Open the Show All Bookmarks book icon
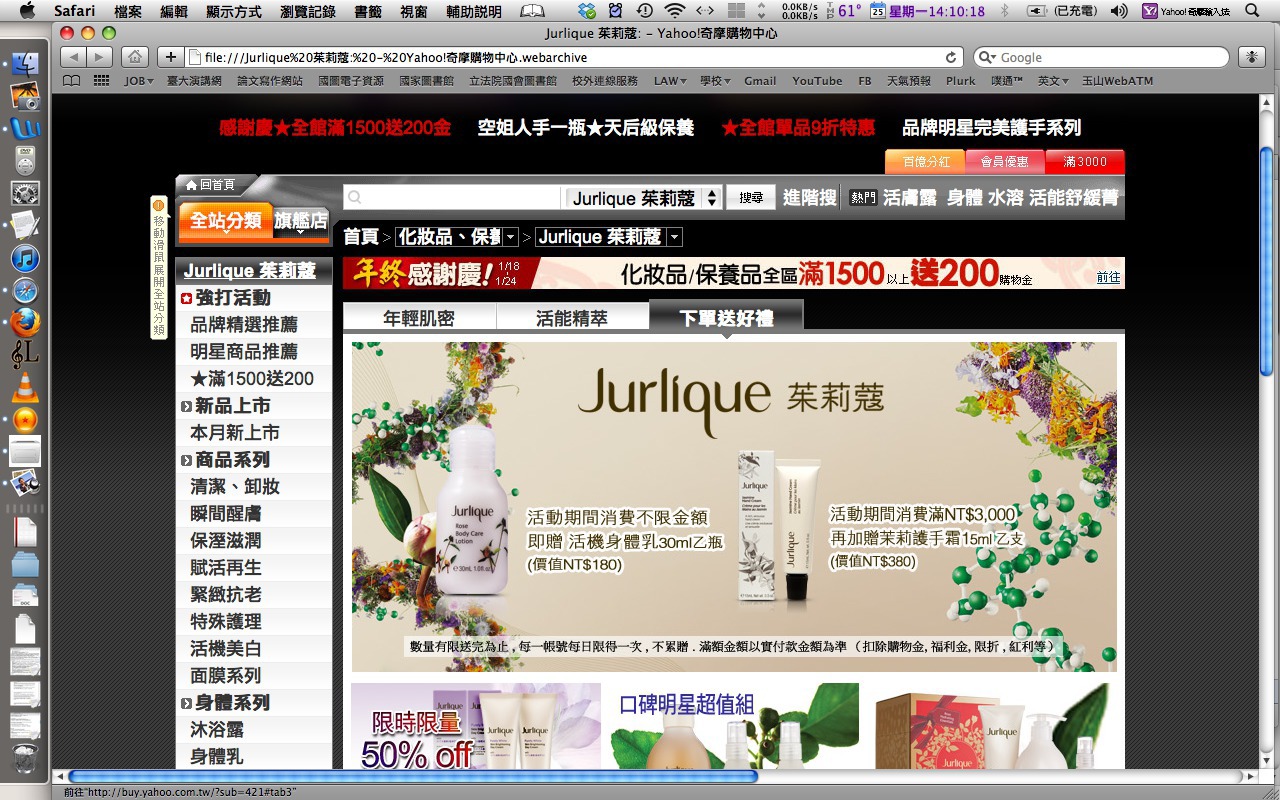1280x800 pixels. pyautogui.click(x=72, y=81)
